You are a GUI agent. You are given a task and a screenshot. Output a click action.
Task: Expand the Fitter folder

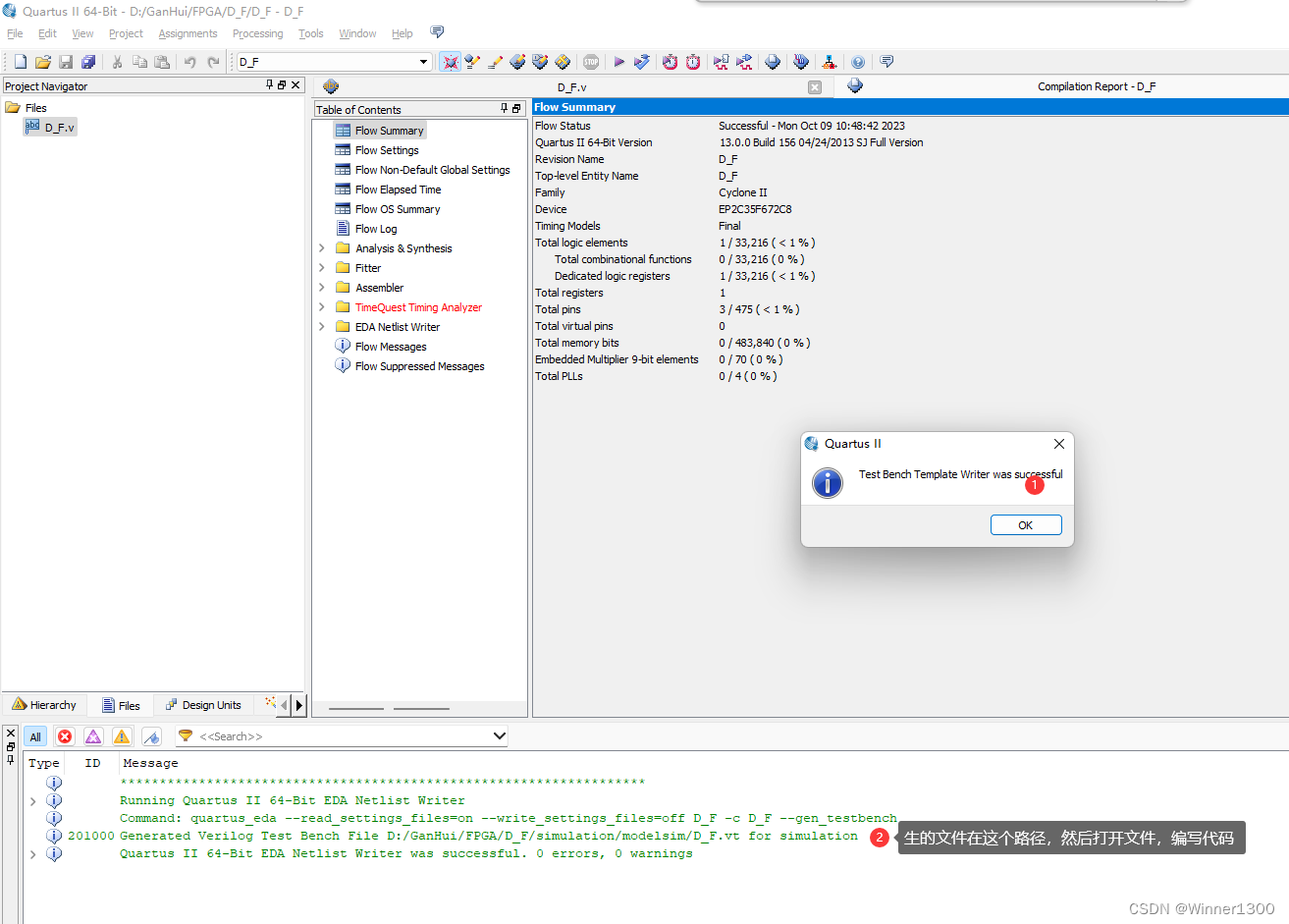click(322, 268)
